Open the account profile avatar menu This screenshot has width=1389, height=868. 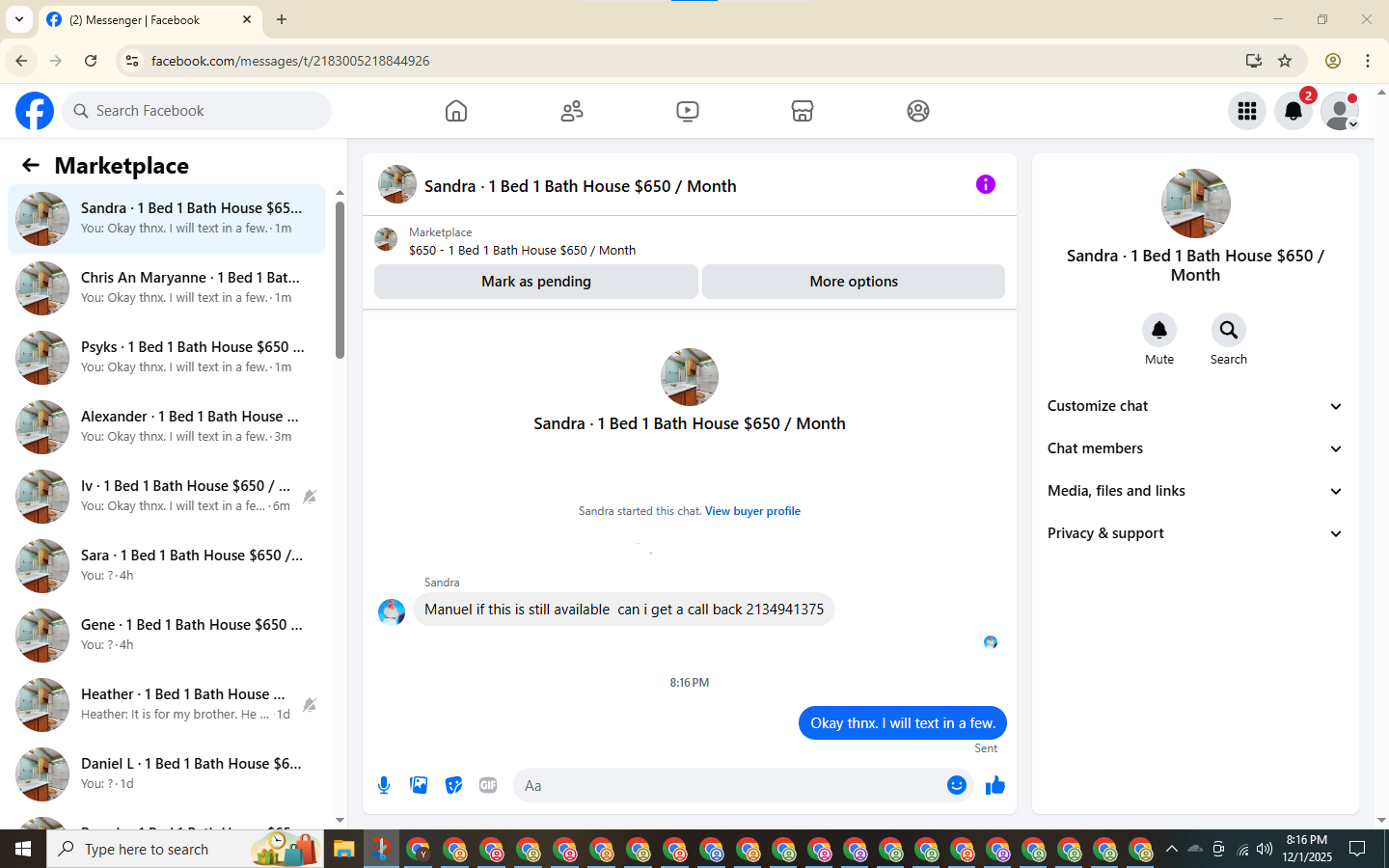[1340, 111]
